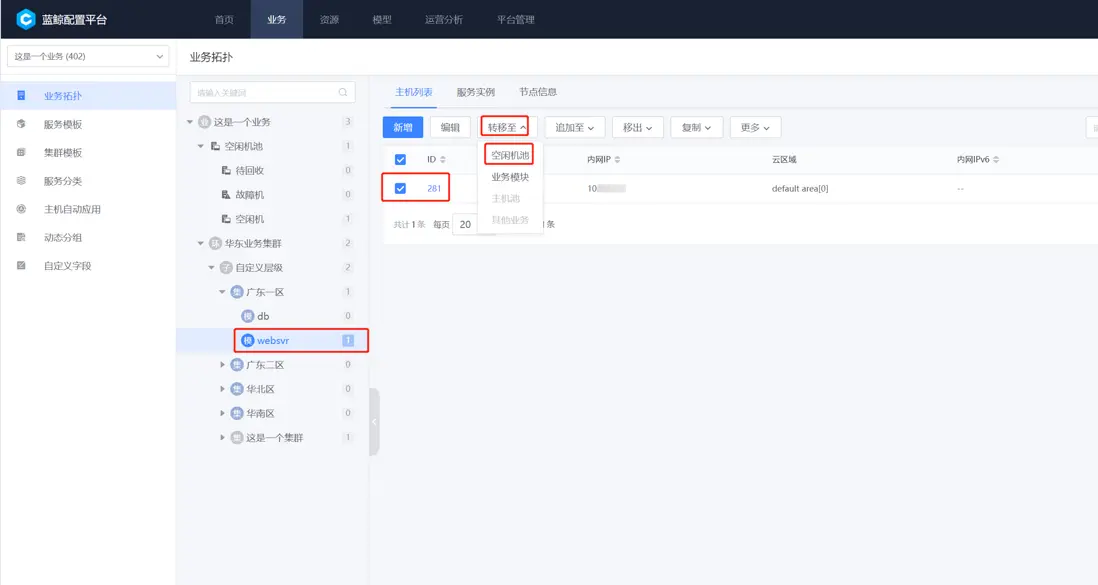
Task: Open the 模型 top navigation item
Action: [382, 20]
